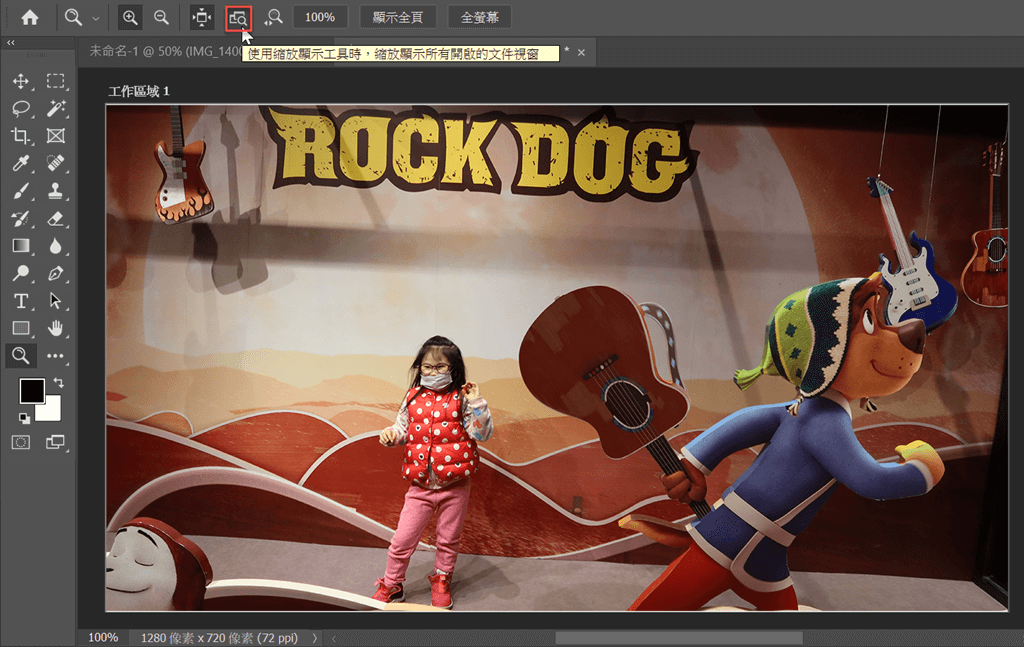This screenshot has width=1024, height=647.
Task: Select the Pen tool
Action: (x=56, y=273)
